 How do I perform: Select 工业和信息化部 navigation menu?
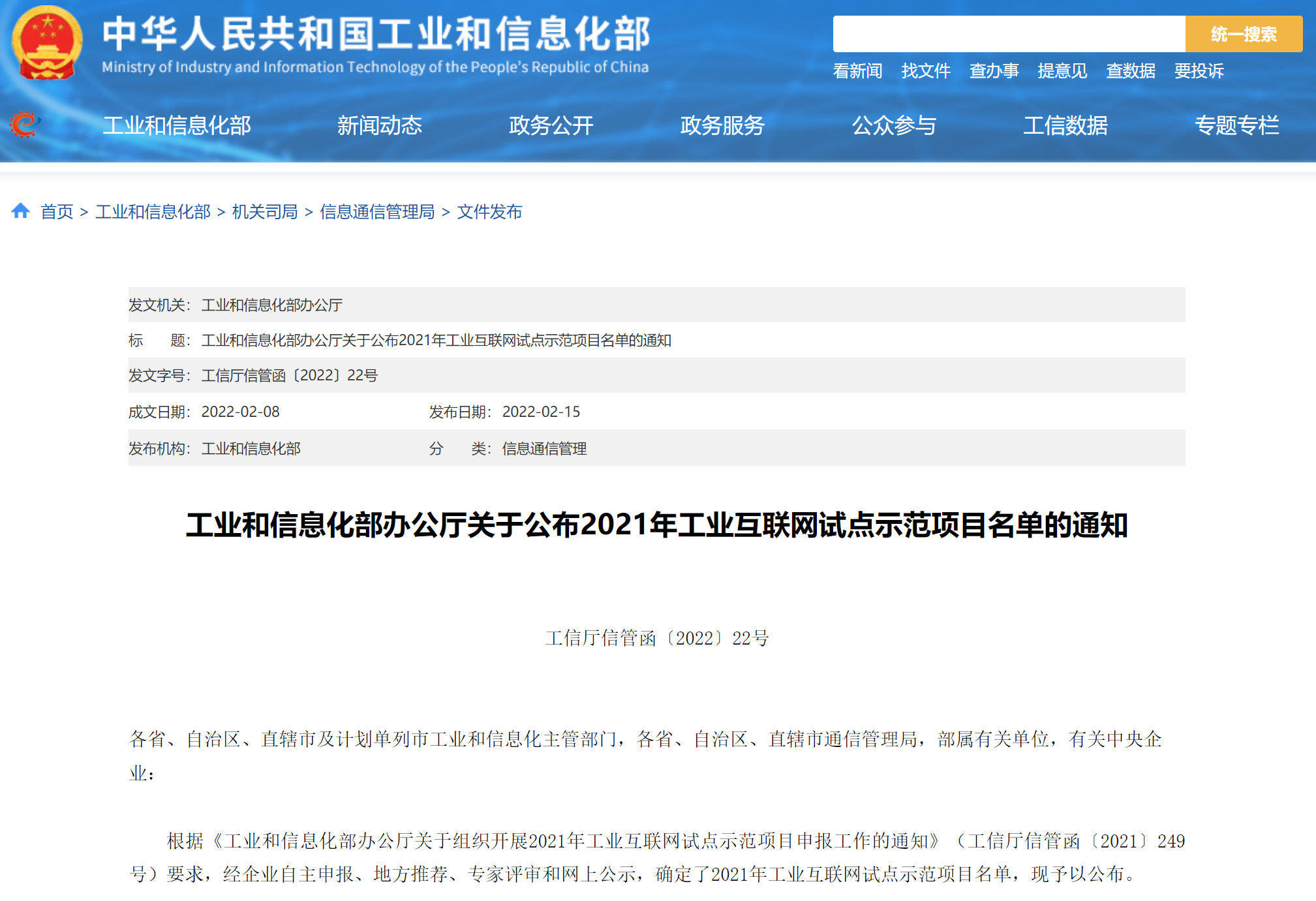pyautogui.click(x=177, y=125)
